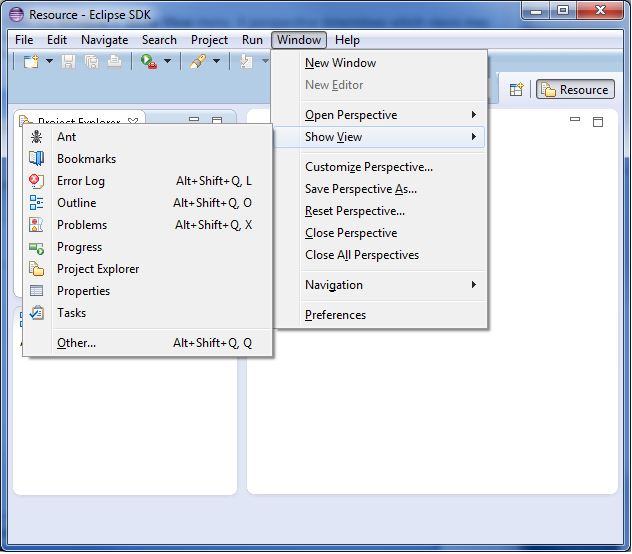This screenshot has height=554, width=632.
Task: Click the Error Log view icon
Action: [36, 181]
